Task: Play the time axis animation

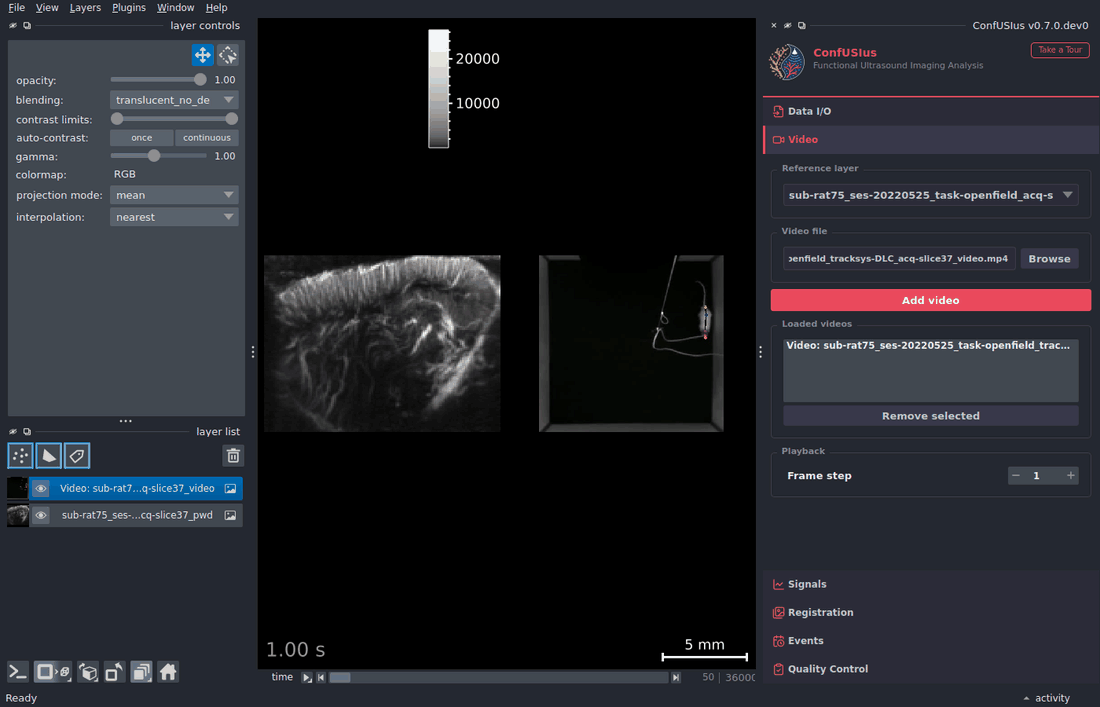Action: coord(307,678)
